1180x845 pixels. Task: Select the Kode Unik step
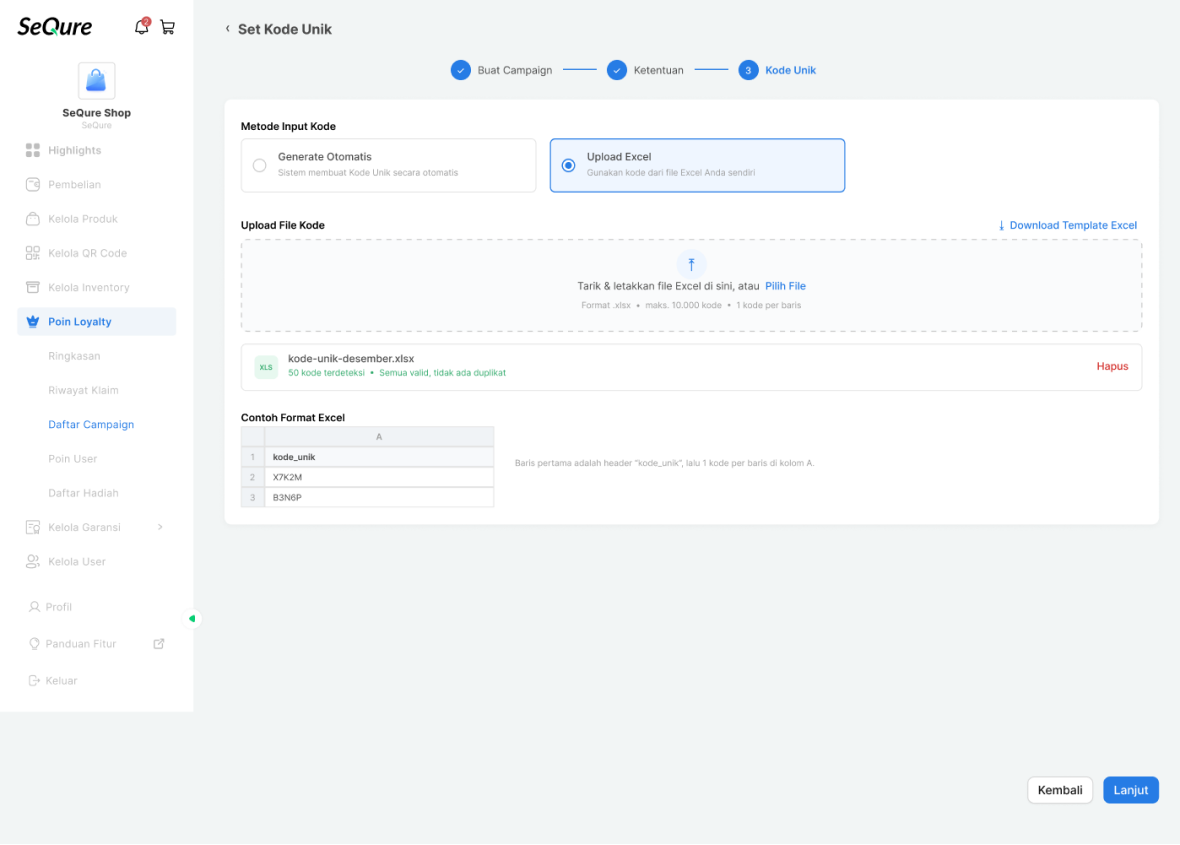click(790, 70)
